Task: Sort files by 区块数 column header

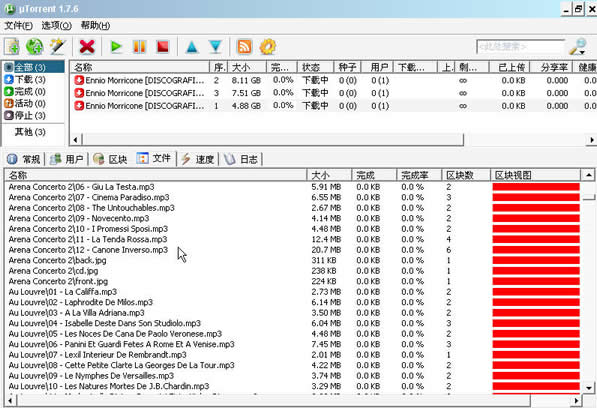Action: coord(466,175)
